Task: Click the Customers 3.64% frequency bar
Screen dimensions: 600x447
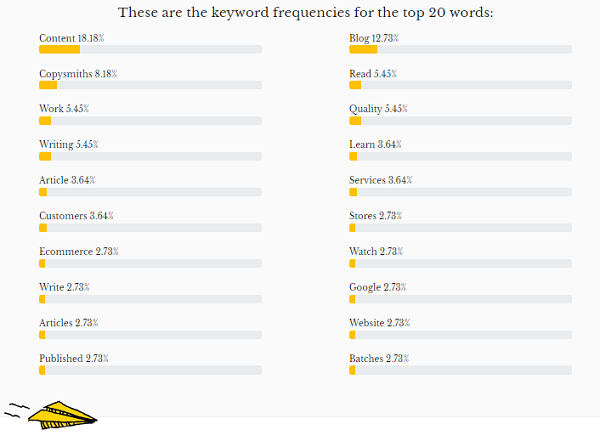Action: tap(150, 228)
